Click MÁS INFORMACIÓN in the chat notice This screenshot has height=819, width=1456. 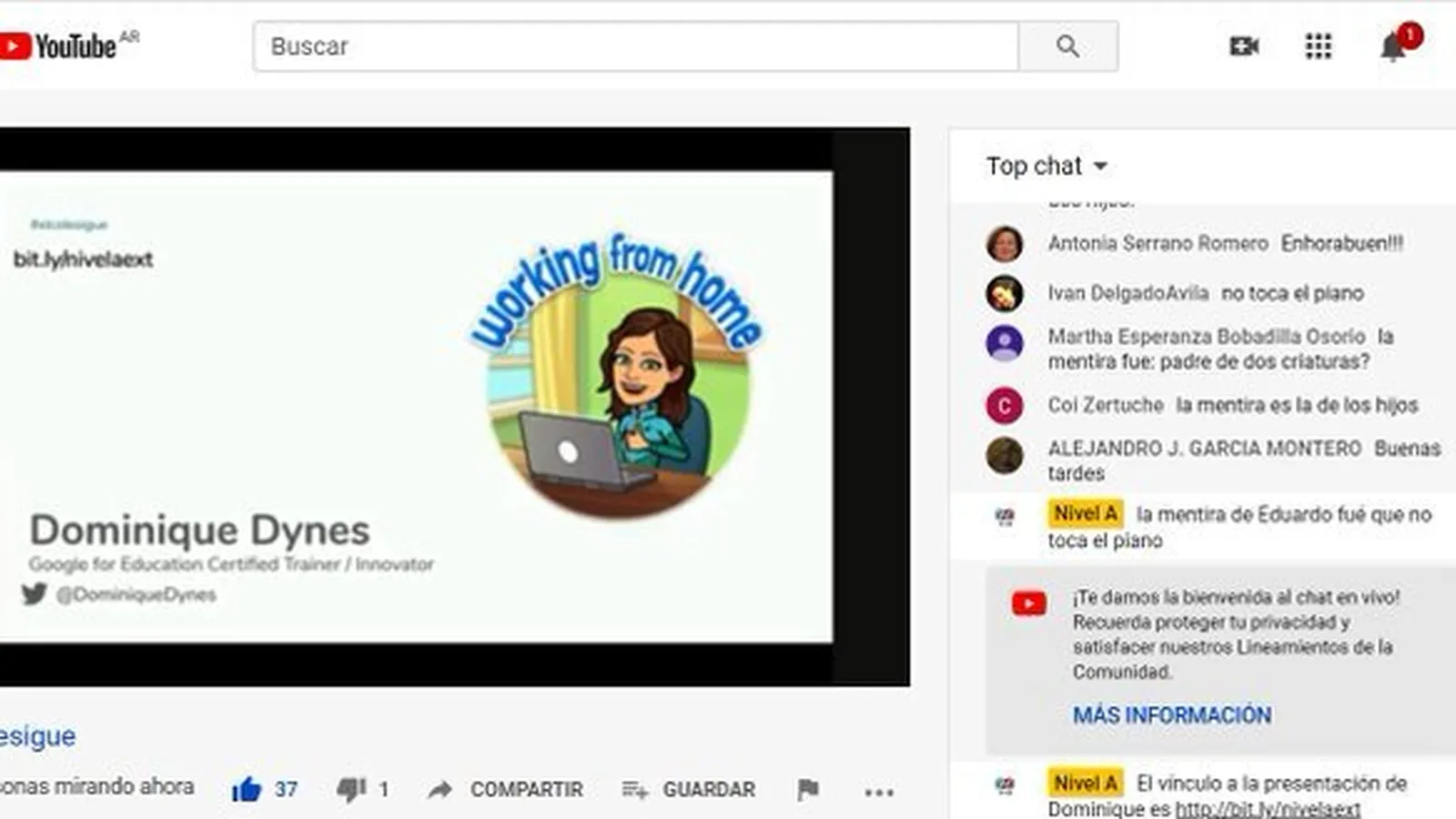tap(1171, 715)
